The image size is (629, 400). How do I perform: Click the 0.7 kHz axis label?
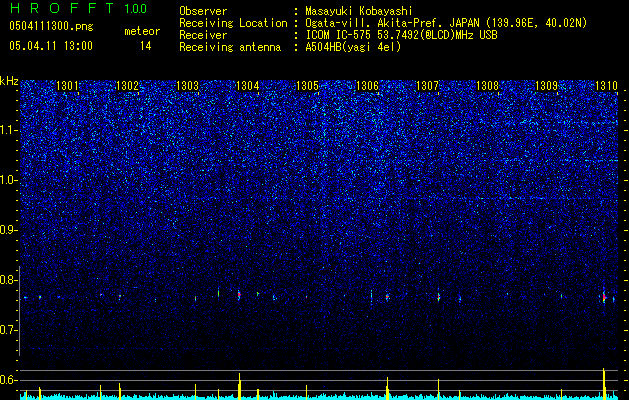click(8, 330)
